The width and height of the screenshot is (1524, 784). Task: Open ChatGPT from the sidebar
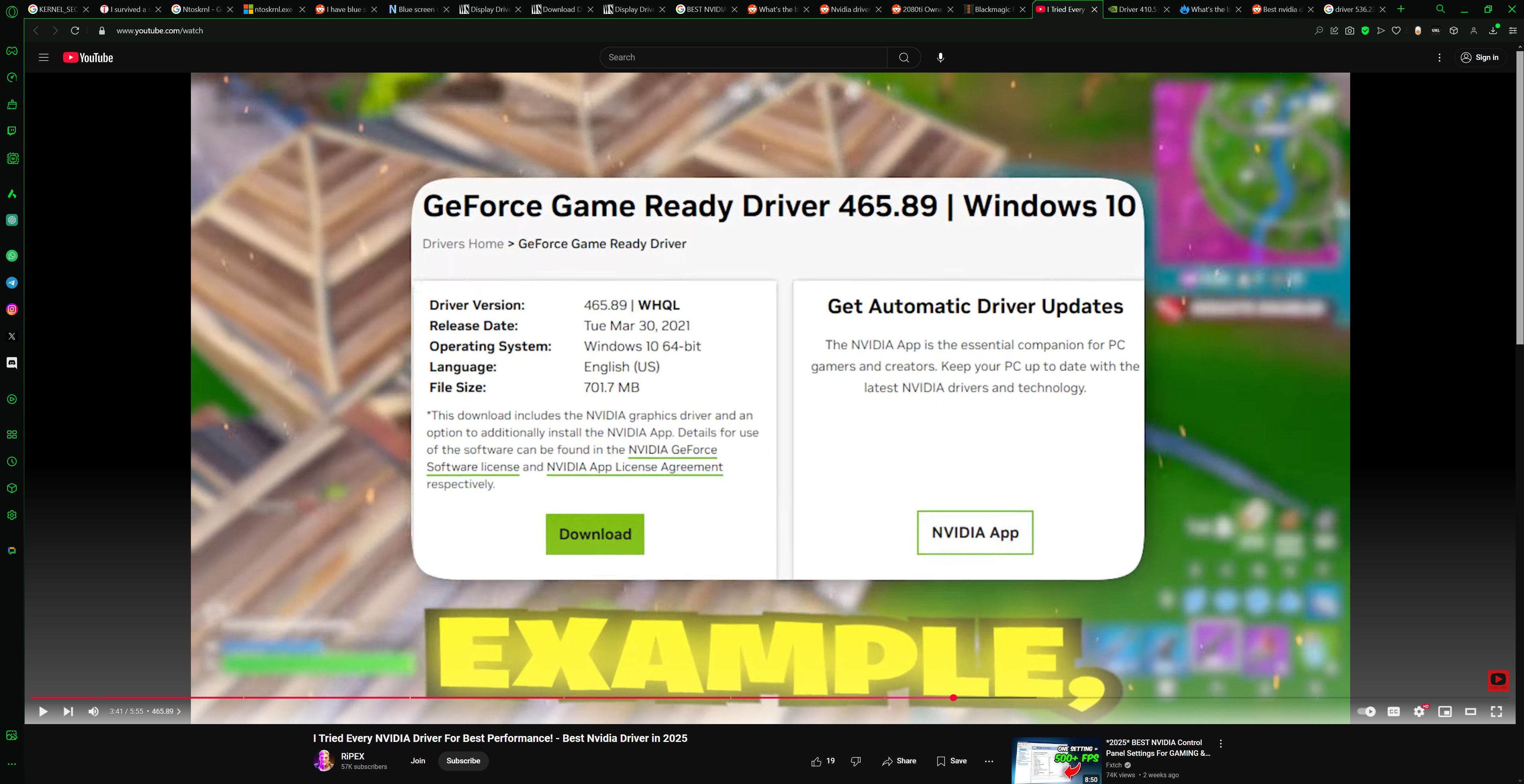[12, 220]
